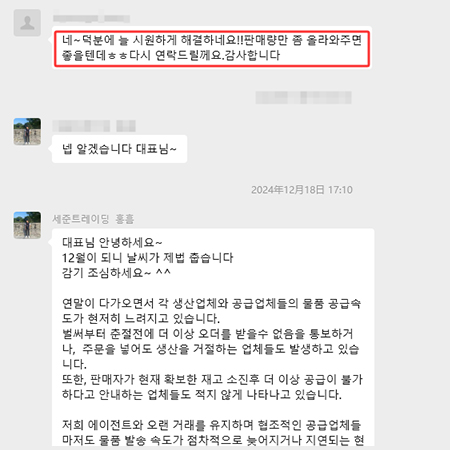The width and height of the screenshot is (450, 450).
Task: Click last visible line '마저도 물품 발송 속도가'
Action: 213,440
